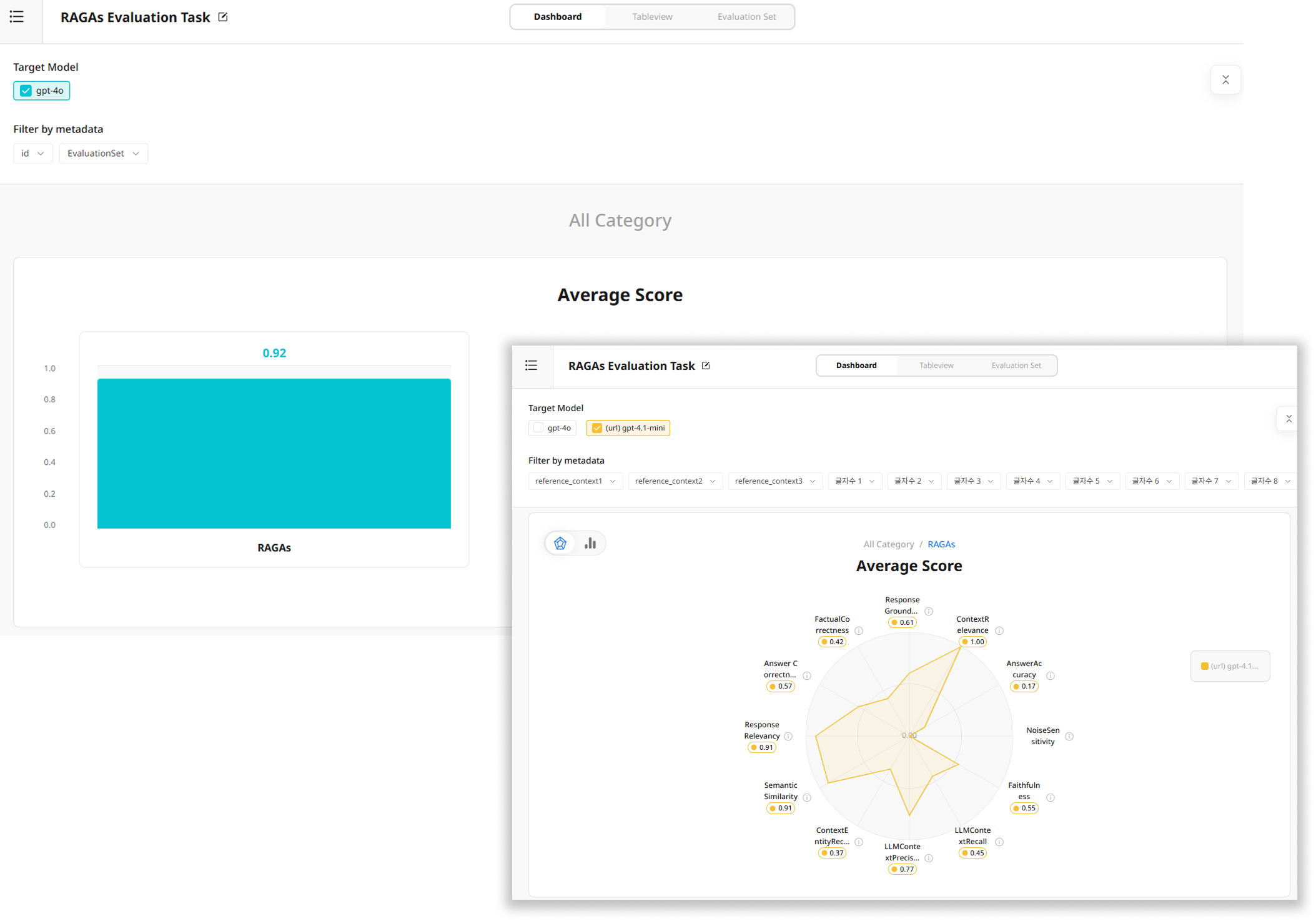Click info icon next to NoiseSensitivity
Screen dimensions: 1316x921
point(1069,736)
